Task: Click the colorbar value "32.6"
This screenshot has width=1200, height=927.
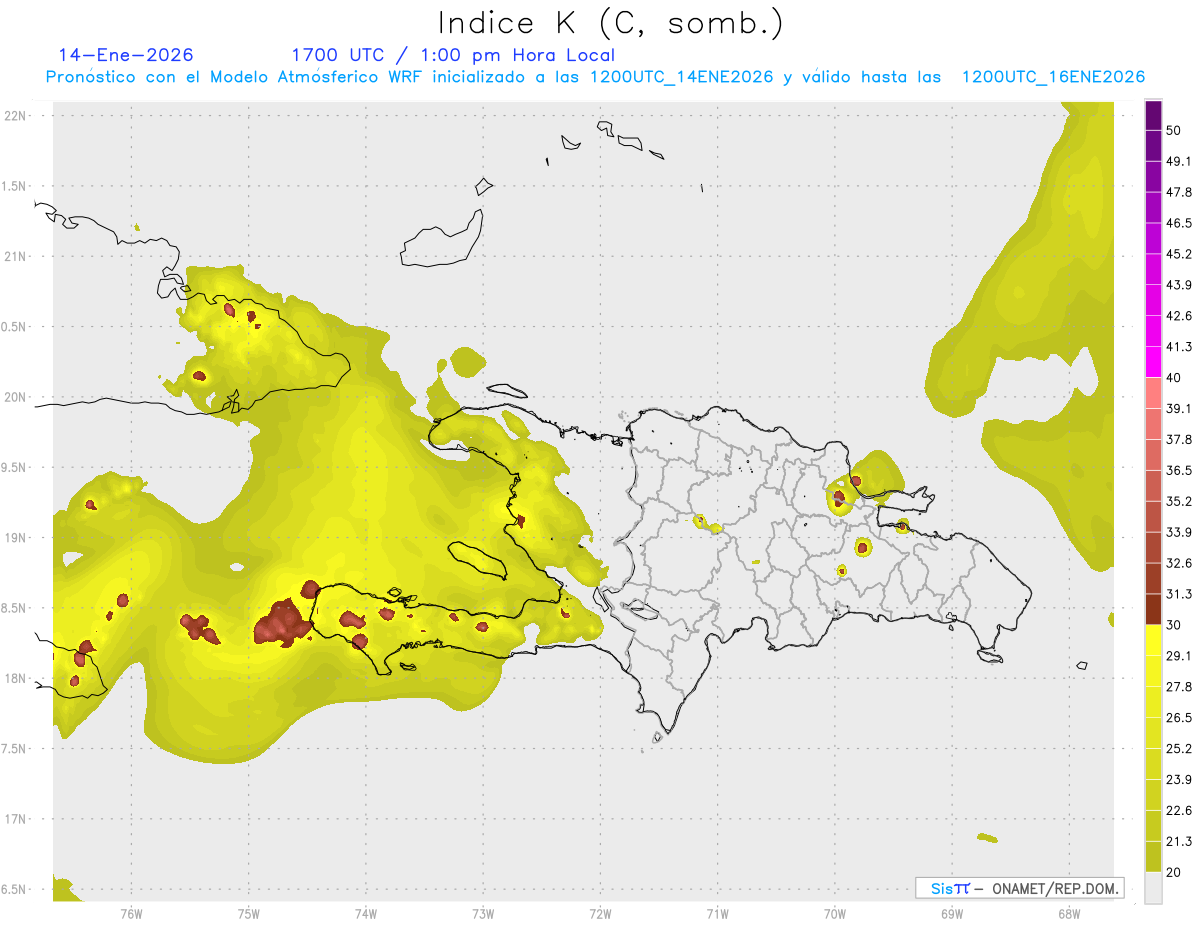Action: click(x=1179, y=563)
